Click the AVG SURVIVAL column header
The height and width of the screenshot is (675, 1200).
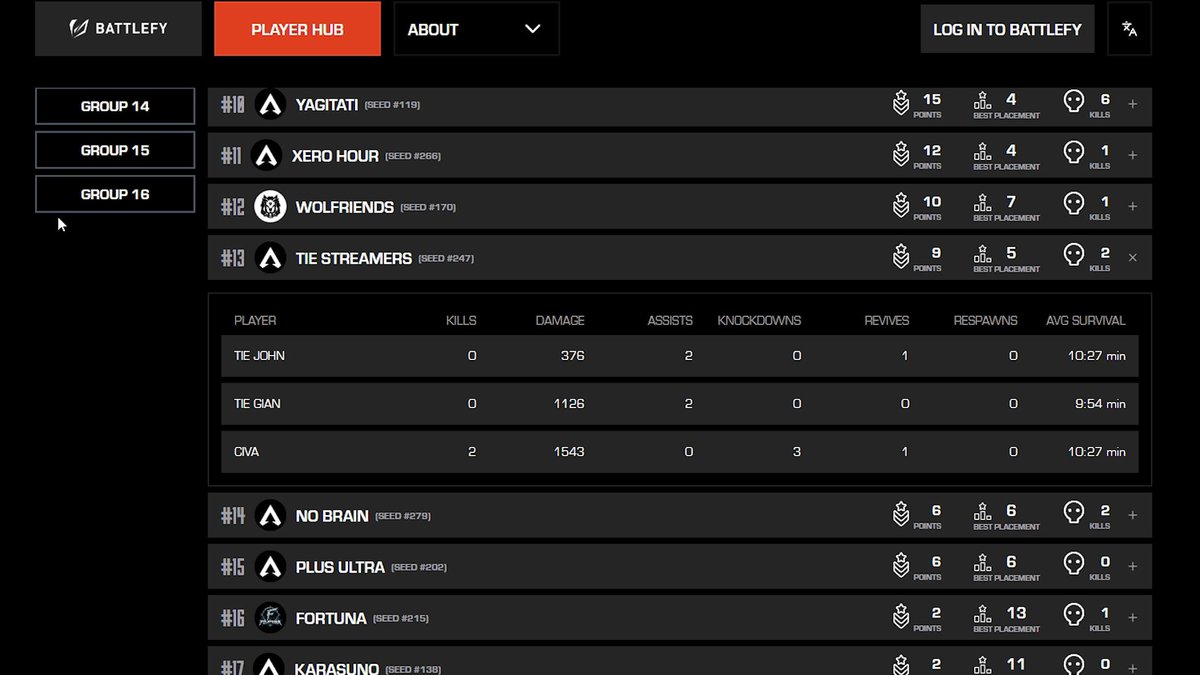(1085, 321)
